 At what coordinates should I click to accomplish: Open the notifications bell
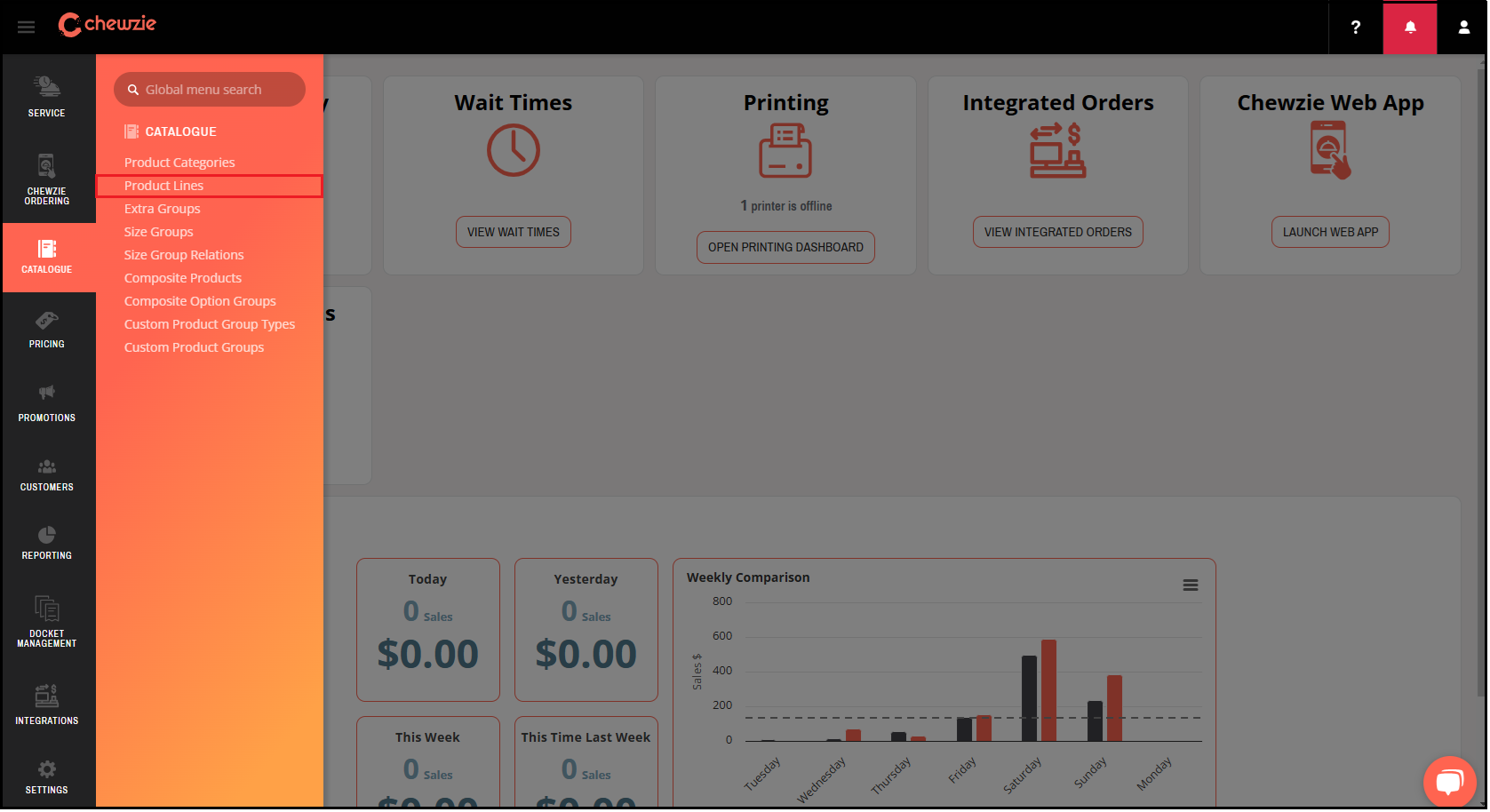coord(1410,28)
